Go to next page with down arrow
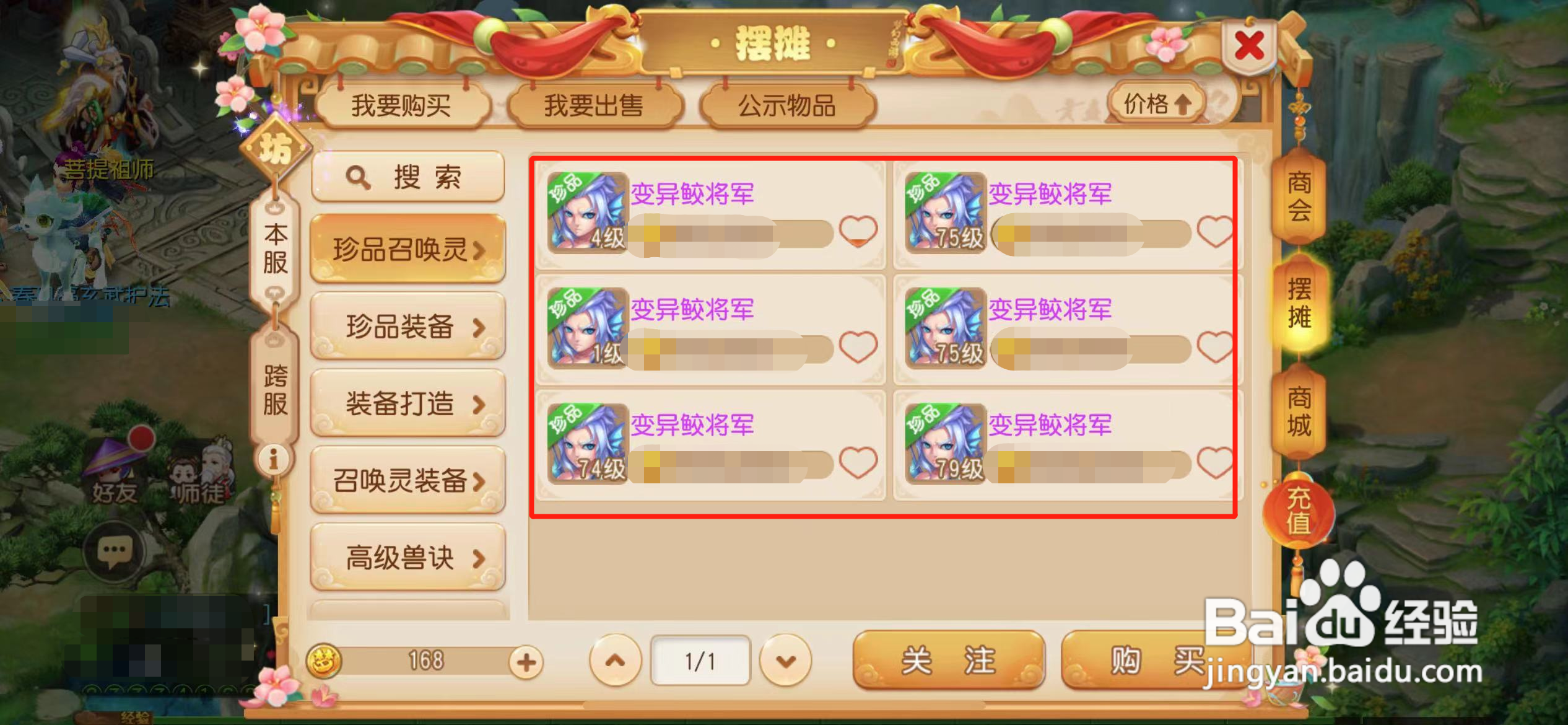Image resolution: width=1568 pixels, height=725 pixels. pyautogui.click(x=785, y=661)
